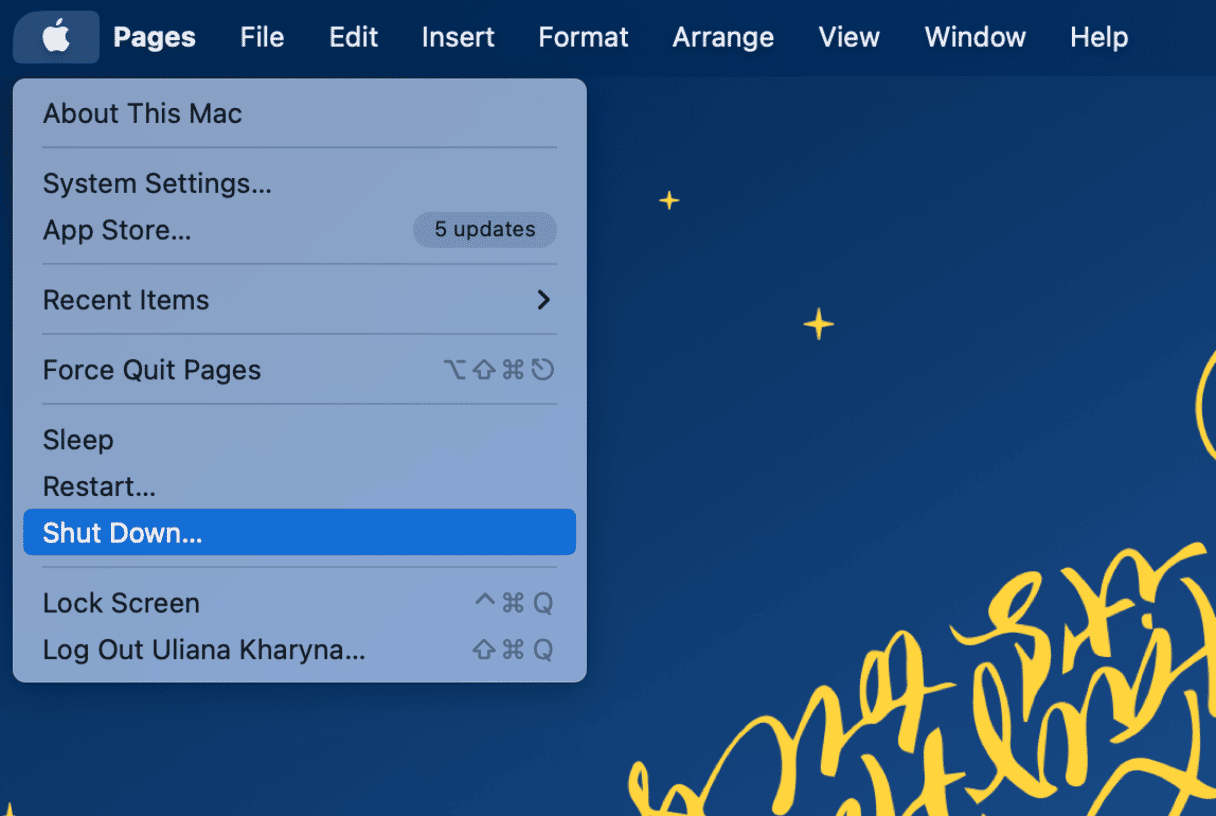Log Out Uliana Kharyna
Viewport: 1216px width, 816px height.
299,650
